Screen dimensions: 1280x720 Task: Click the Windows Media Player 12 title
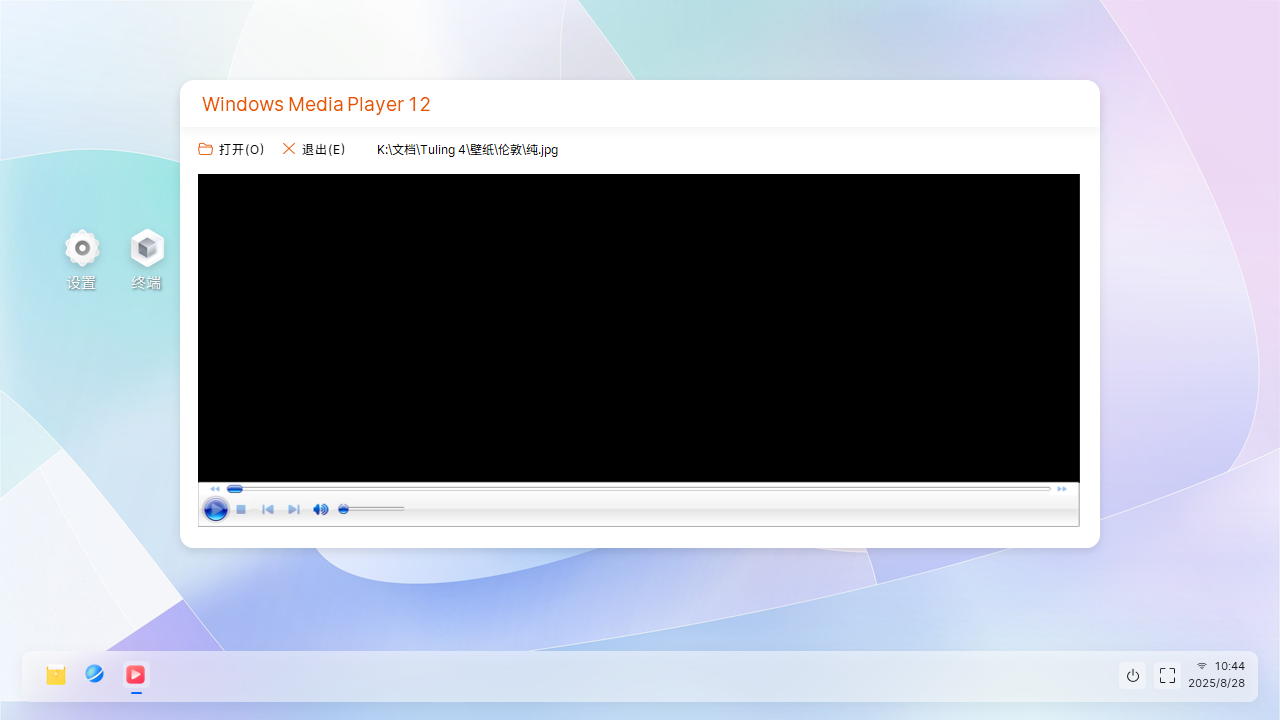[316, 104]
